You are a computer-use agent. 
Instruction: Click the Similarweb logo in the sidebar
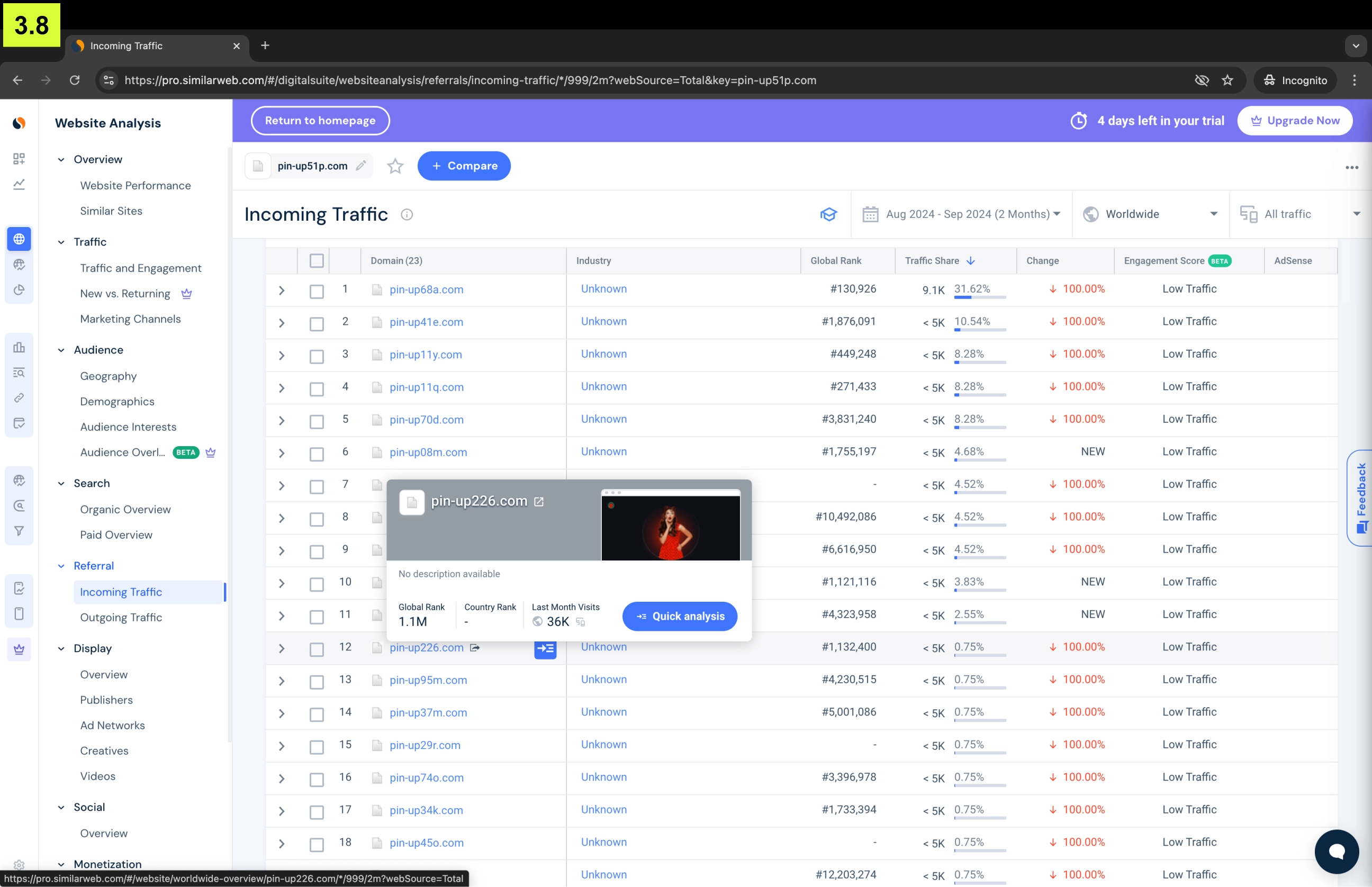[19, 123]
